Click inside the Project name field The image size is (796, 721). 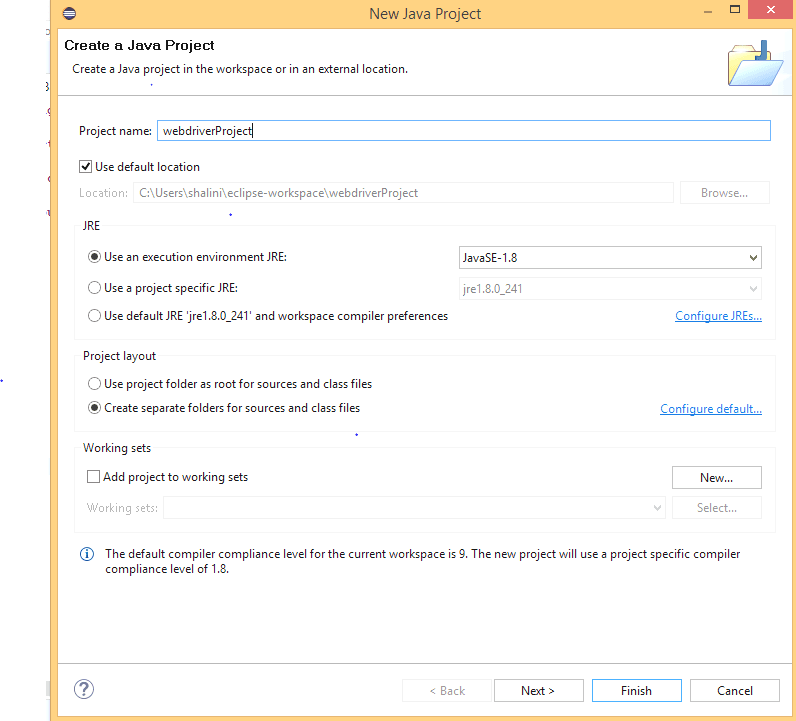coord(463,131)
